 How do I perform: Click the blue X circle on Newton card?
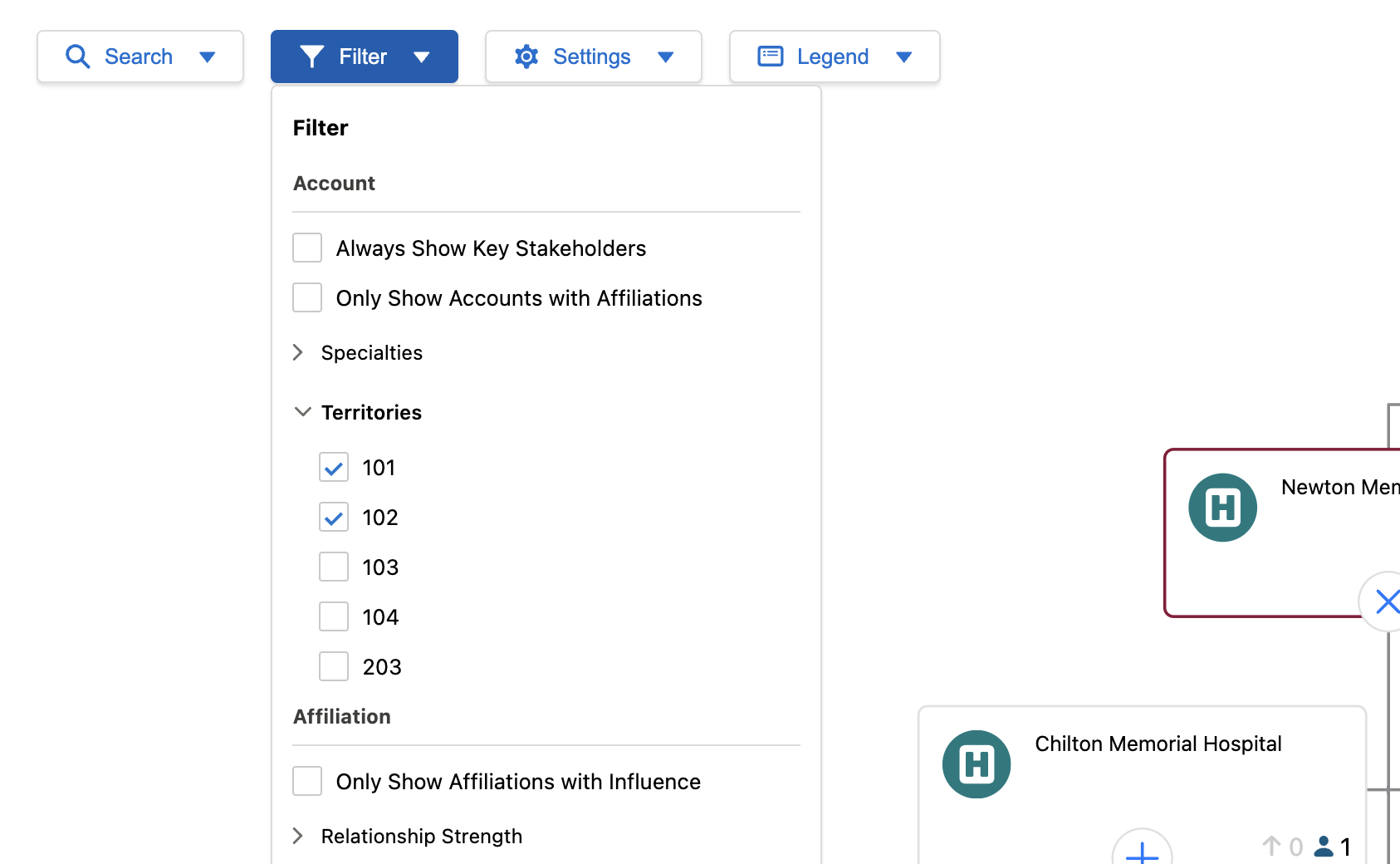coord(1386,601)
